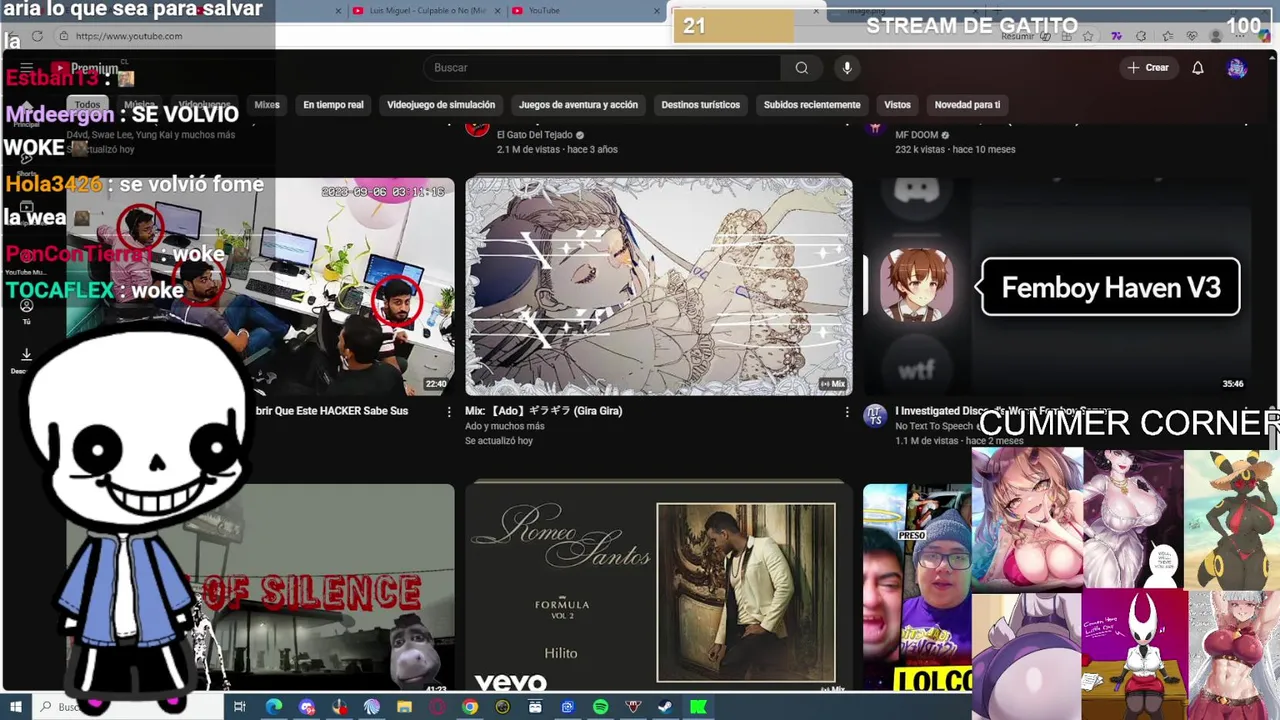Open Steam from the taskbar
Viewport: 1280px width, 720px height.
[x=665, y=707]
